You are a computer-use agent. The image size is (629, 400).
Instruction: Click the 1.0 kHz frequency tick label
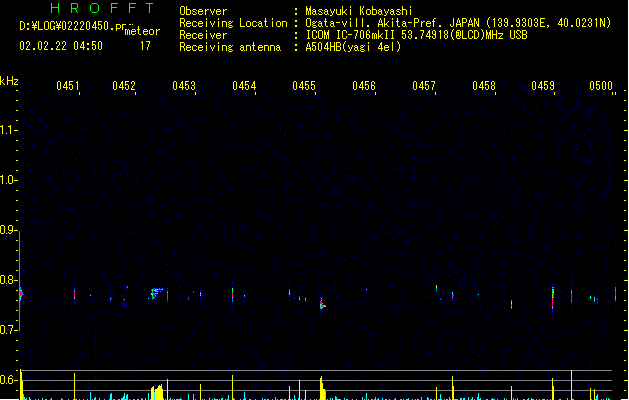(x=7, y=180)
